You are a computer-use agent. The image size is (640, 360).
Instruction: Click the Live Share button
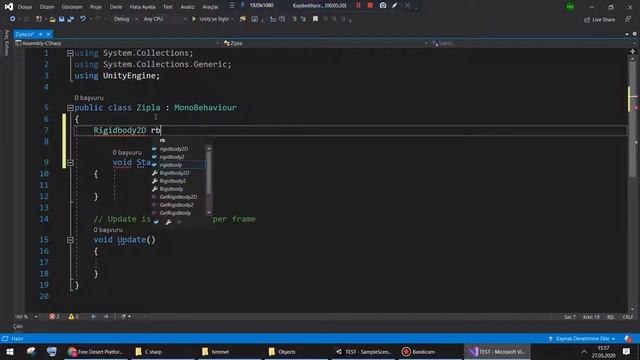(x=599, y=20)
